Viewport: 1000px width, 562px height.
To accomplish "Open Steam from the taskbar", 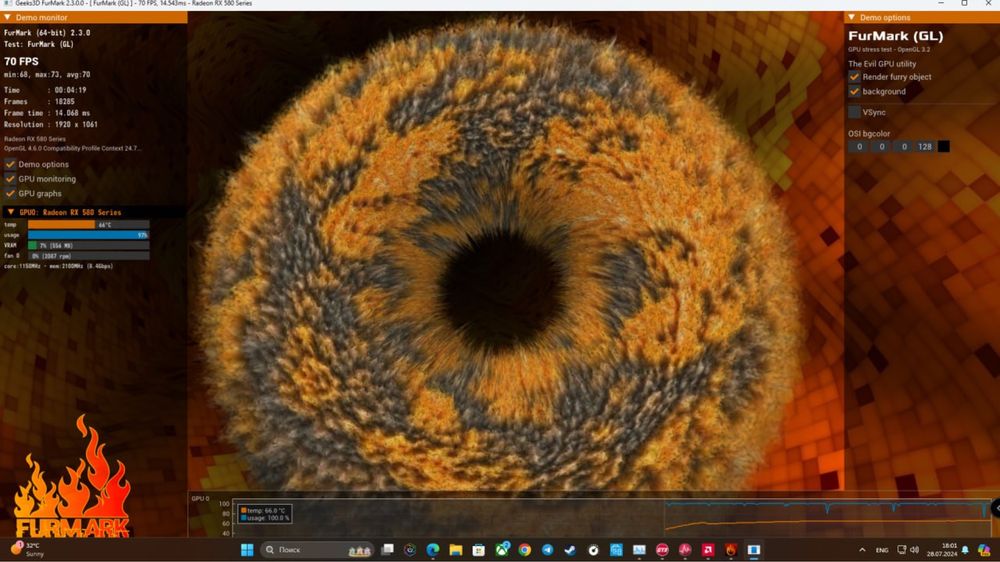I will click(570, 549).
